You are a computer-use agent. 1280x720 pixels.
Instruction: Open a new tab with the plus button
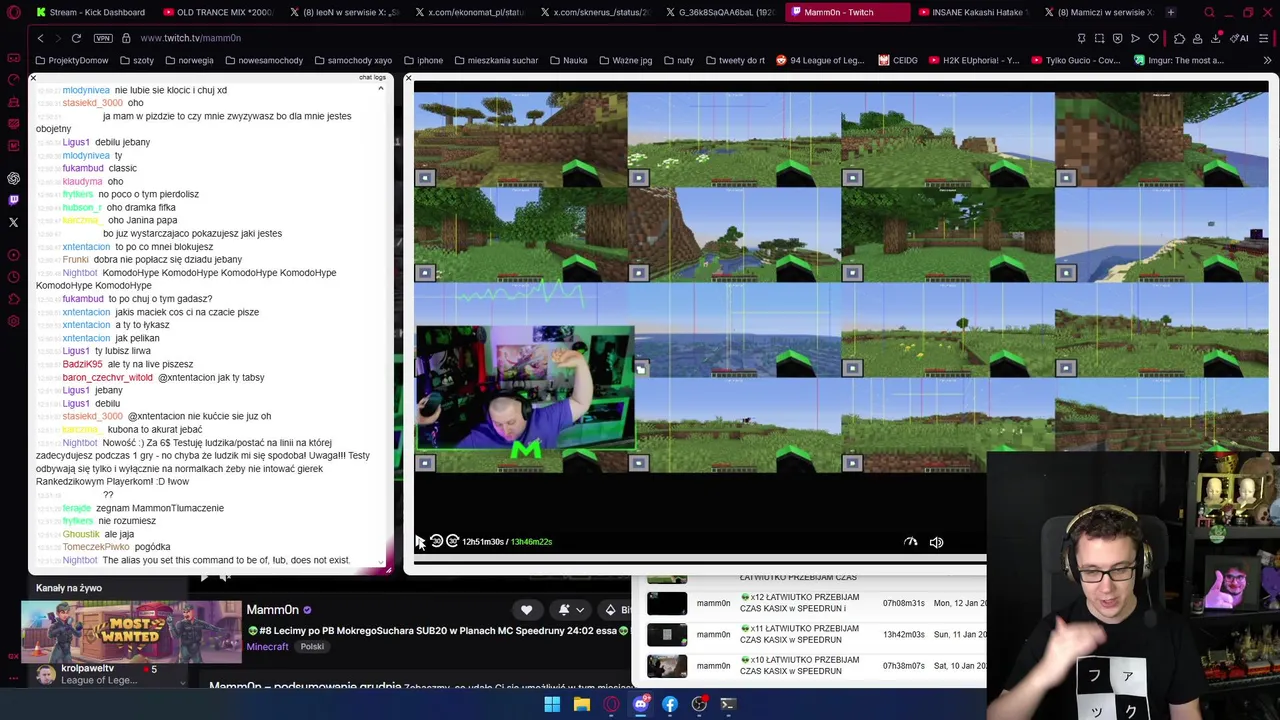pyautogui.click(x=1170, y=12)
